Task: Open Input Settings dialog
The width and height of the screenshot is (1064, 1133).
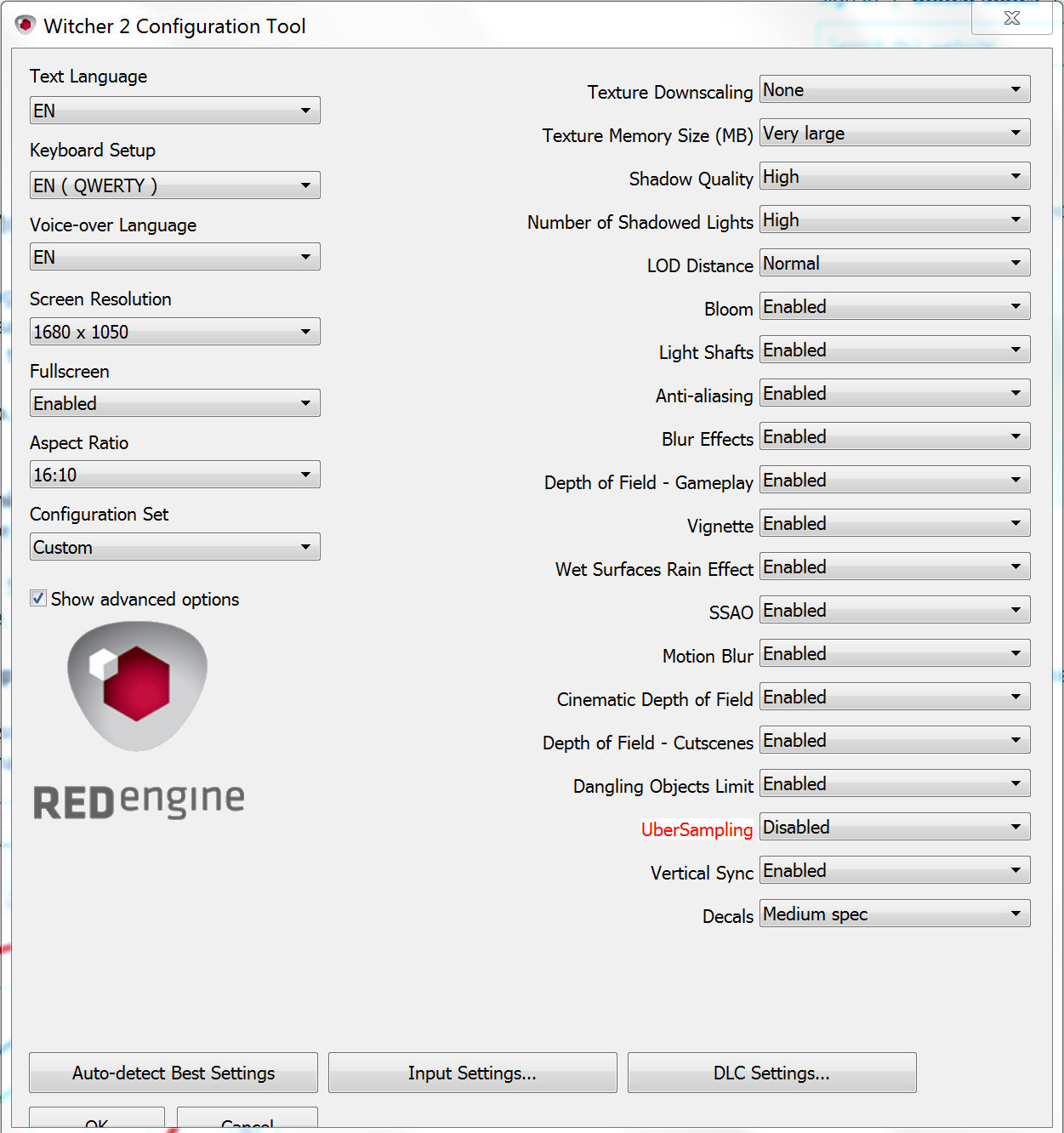Action: [x=472, y=1073]
